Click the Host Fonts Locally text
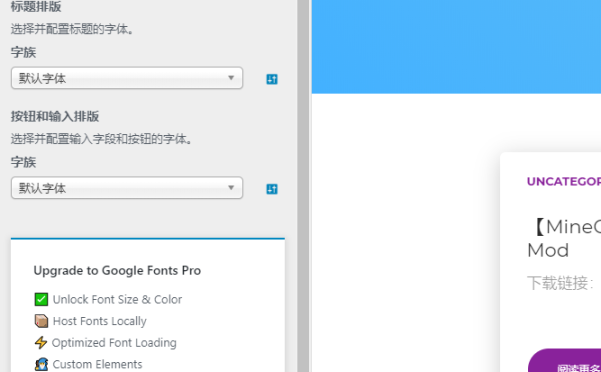 pyautogui.click(x=100, y=321)
